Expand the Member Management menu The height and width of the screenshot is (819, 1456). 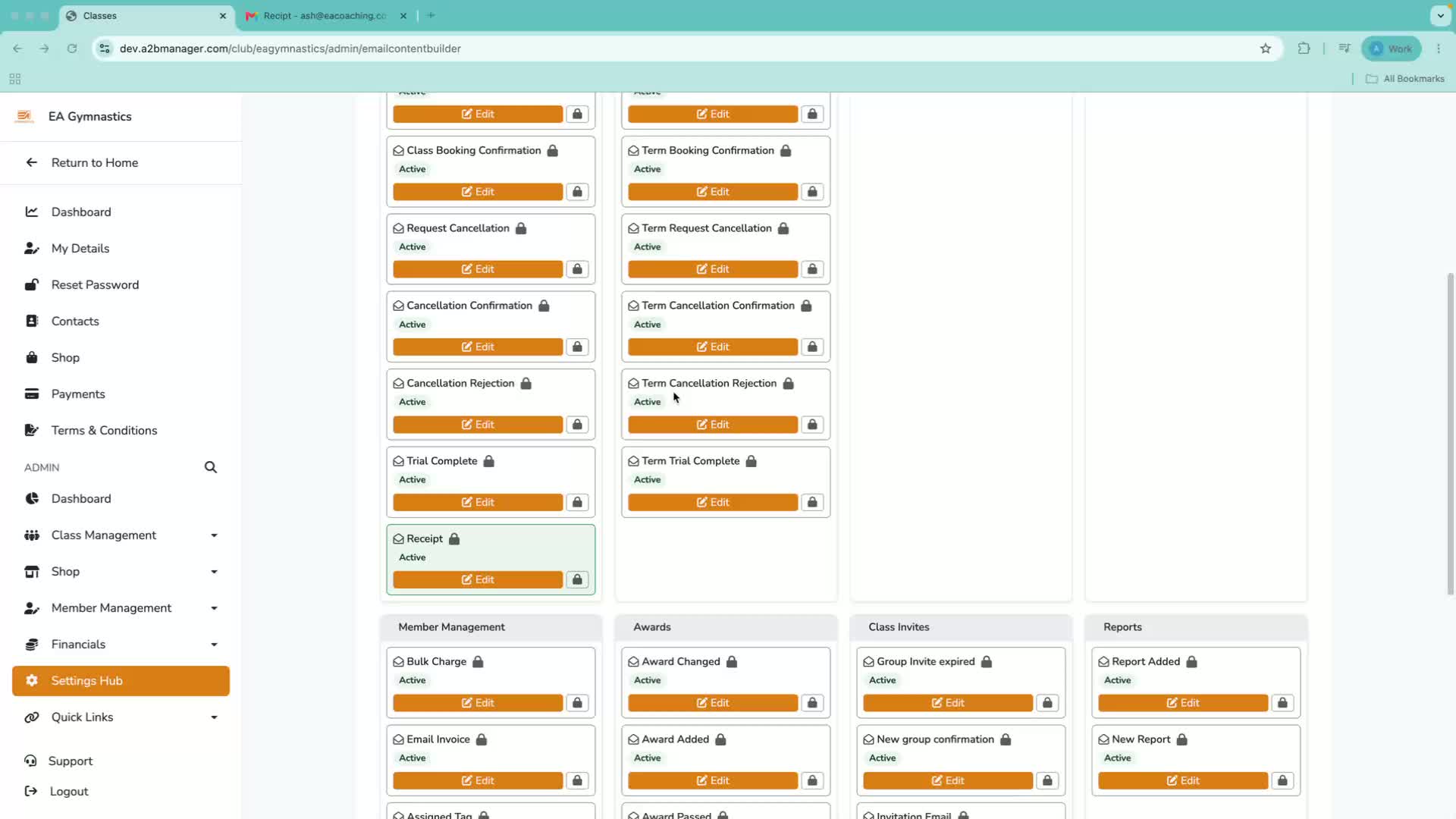(214, 608)
